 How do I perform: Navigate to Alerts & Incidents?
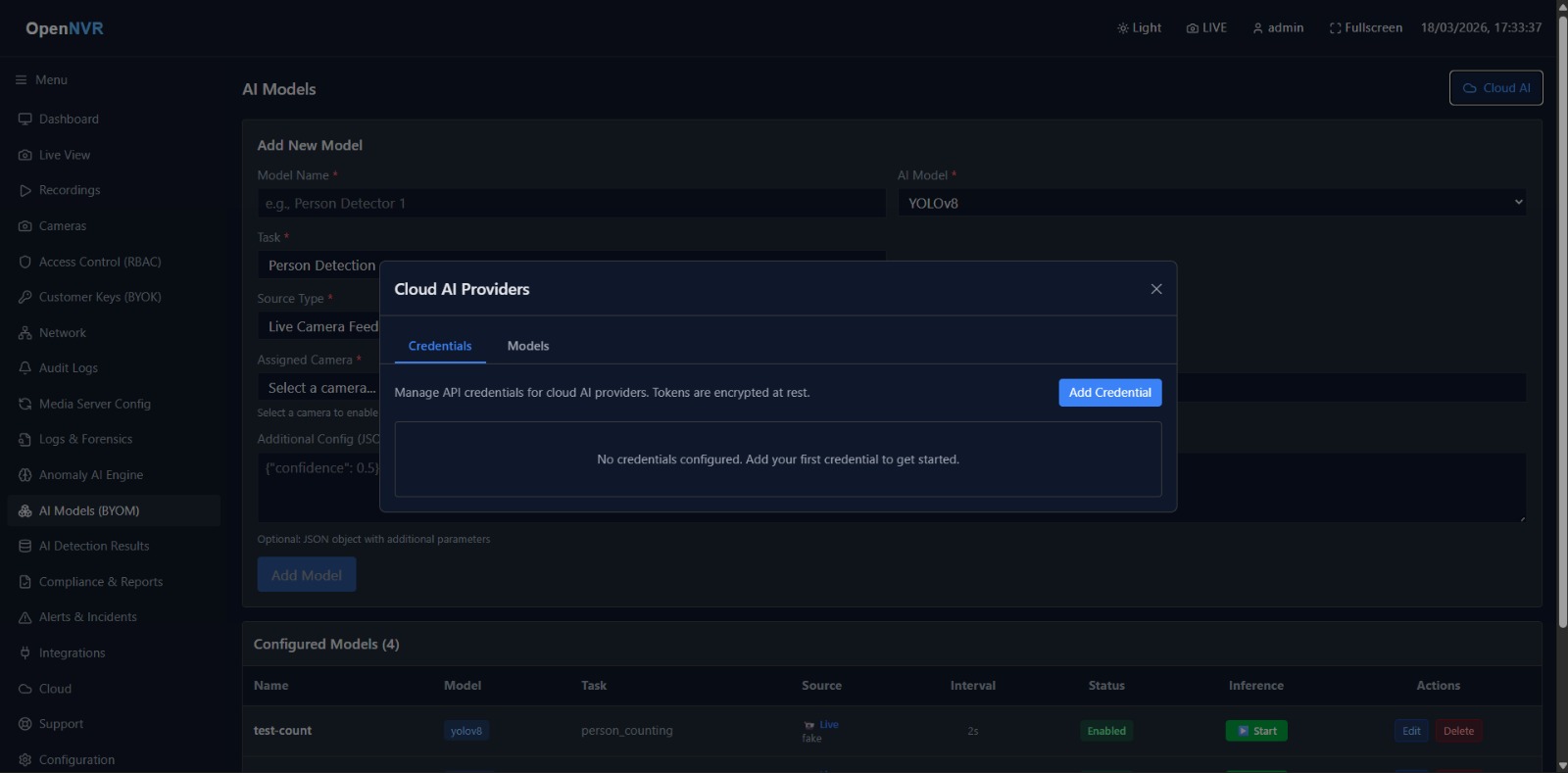(x=114, y=617)
